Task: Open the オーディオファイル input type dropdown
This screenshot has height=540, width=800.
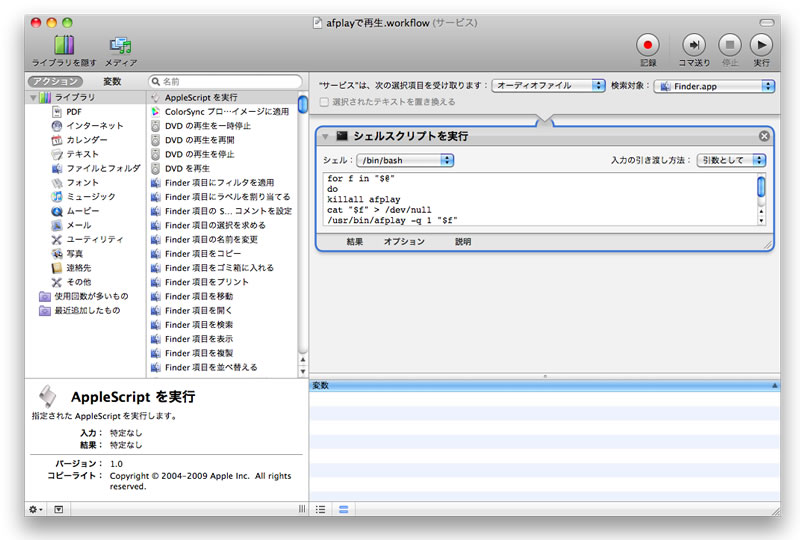Action: pyautogui.click(x=548, y=86)
